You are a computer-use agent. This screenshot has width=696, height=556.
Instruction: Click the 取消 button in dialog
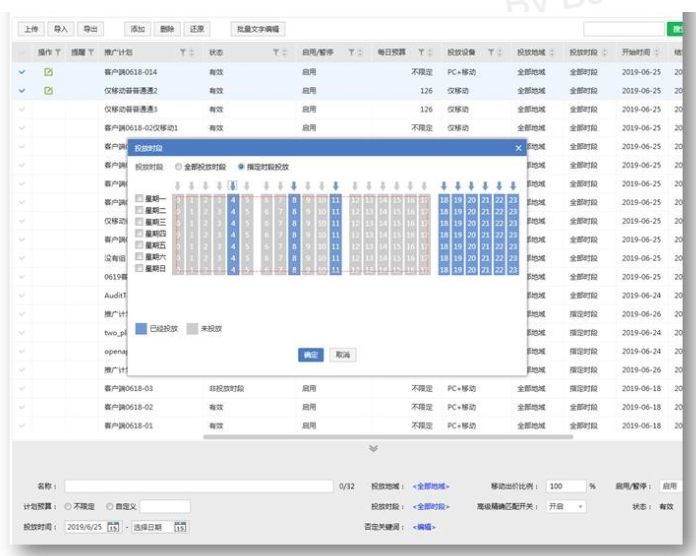[x=343, y=355]
